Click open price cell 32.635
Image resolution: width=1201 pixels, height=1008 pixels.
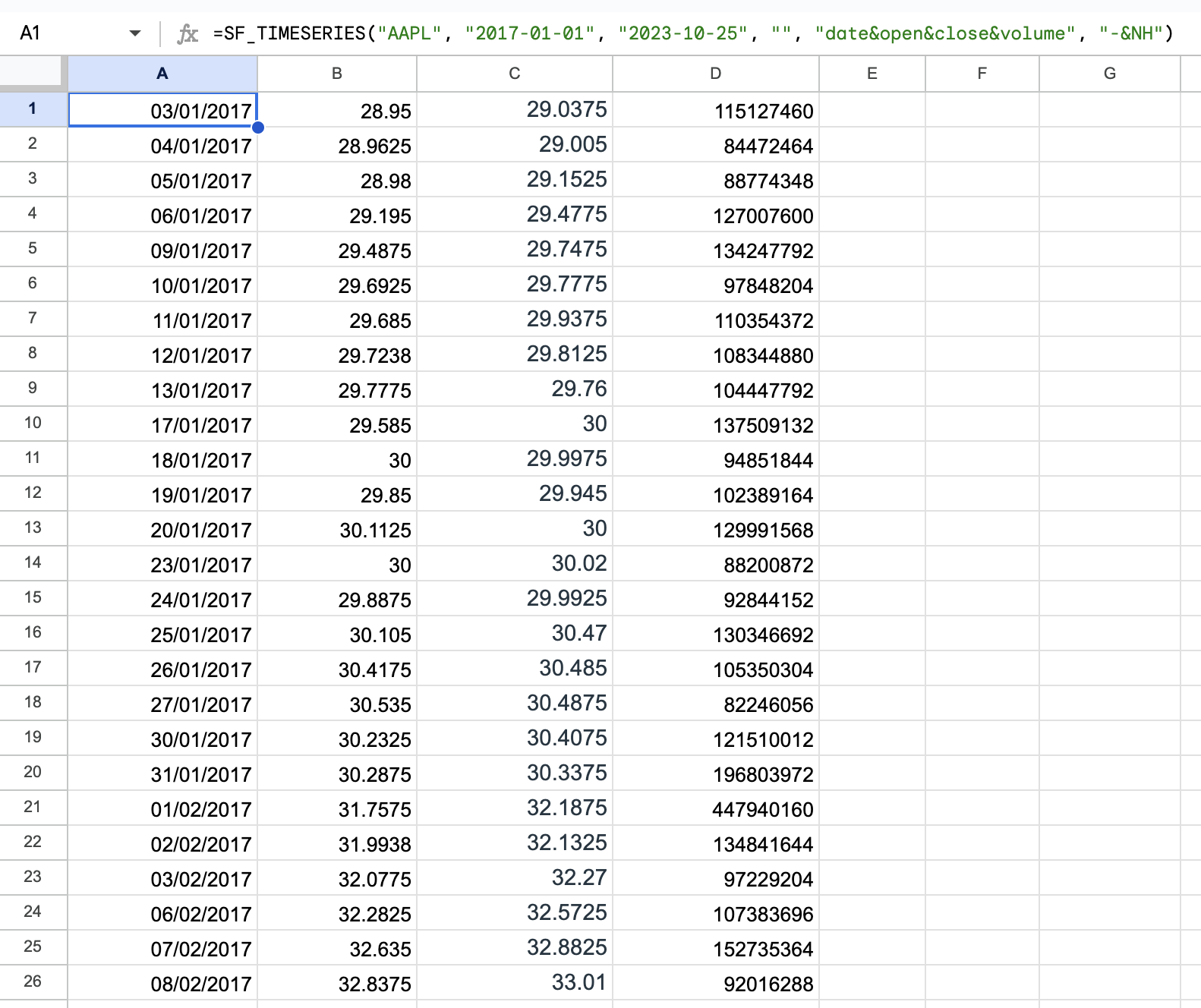(x=337, y=948)
